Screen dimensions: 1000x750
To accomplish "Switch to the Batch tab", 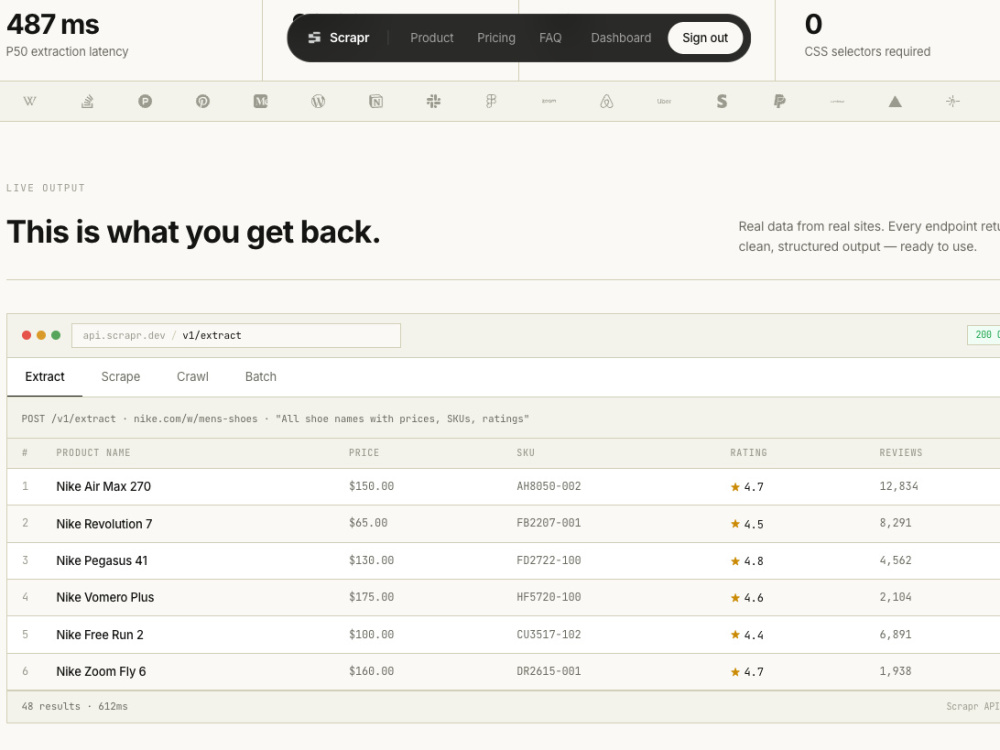I will click(261, 377).
